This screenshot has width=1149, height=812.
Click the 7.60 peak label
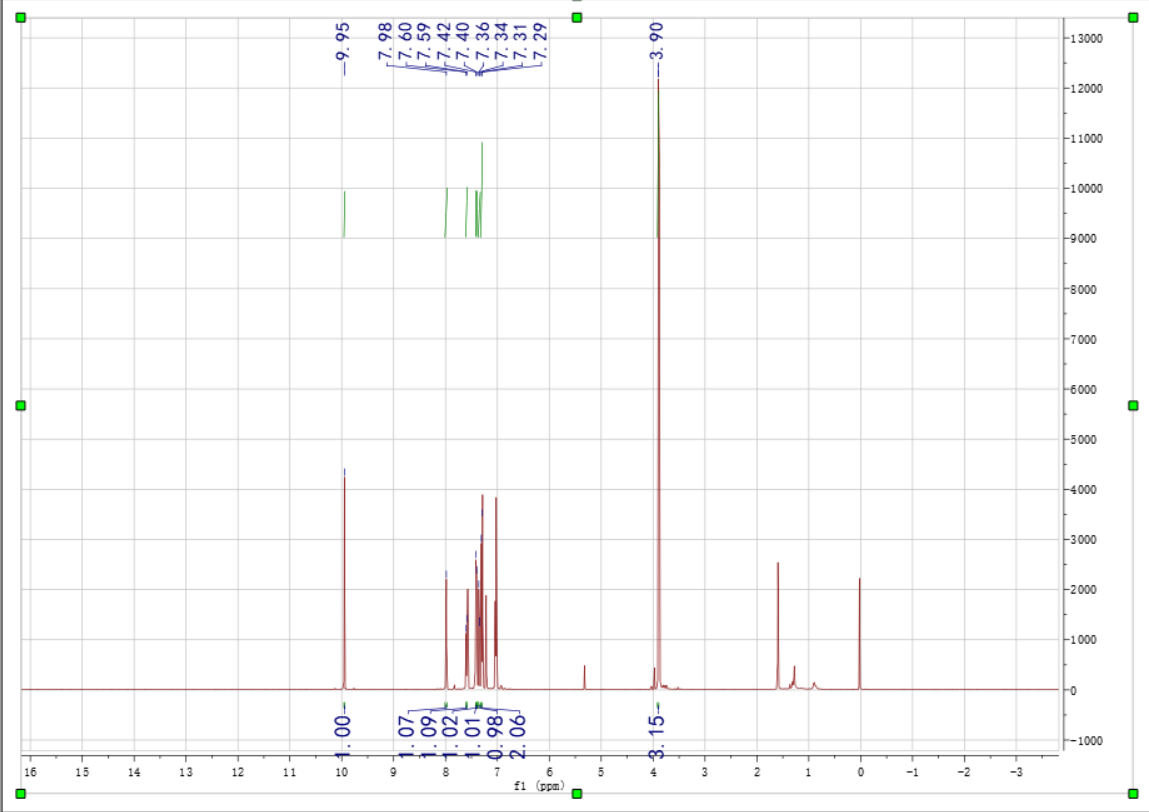(x=405, y=41)
